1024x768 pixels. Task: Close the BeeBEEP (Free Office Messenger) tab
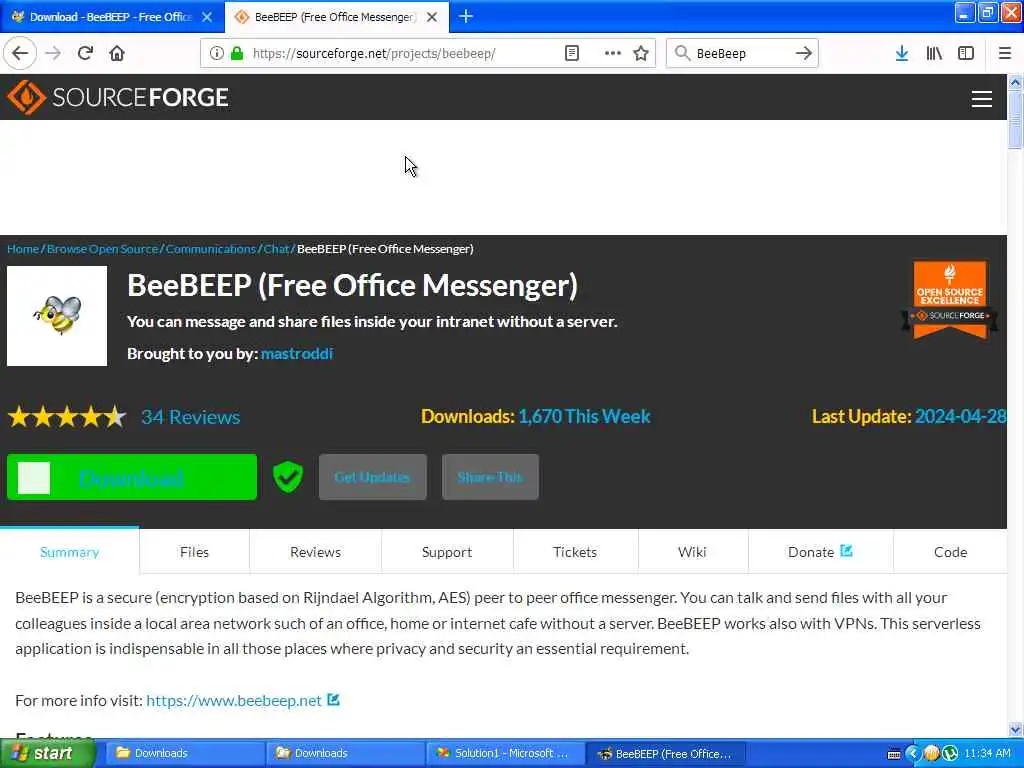[432, 17]
